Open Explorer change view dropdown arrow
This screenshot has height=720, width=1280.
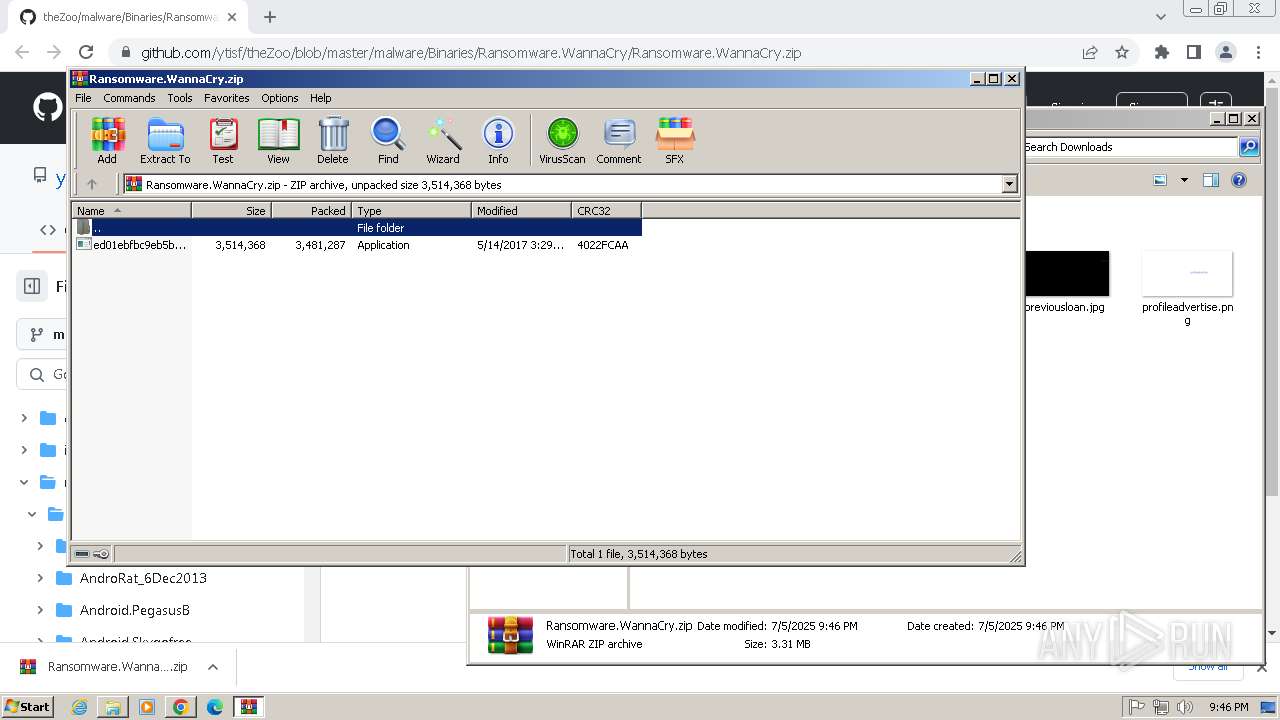[x=1184, y=180]
